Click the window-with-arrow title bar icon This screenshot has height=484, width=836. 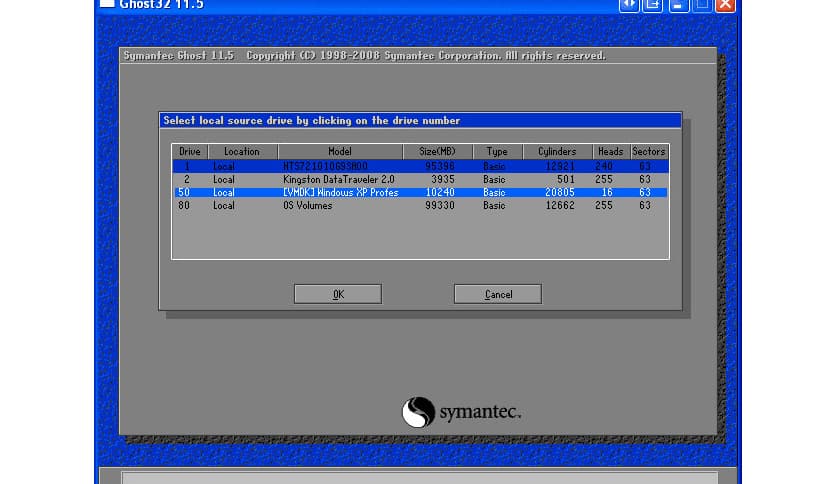(x=653, y=5)
